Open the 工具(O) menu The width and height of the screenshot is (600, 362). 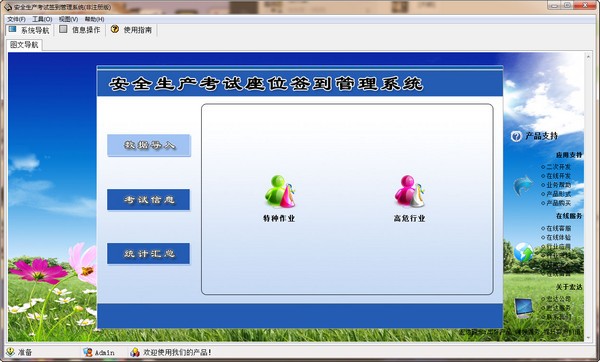point(42,19)
